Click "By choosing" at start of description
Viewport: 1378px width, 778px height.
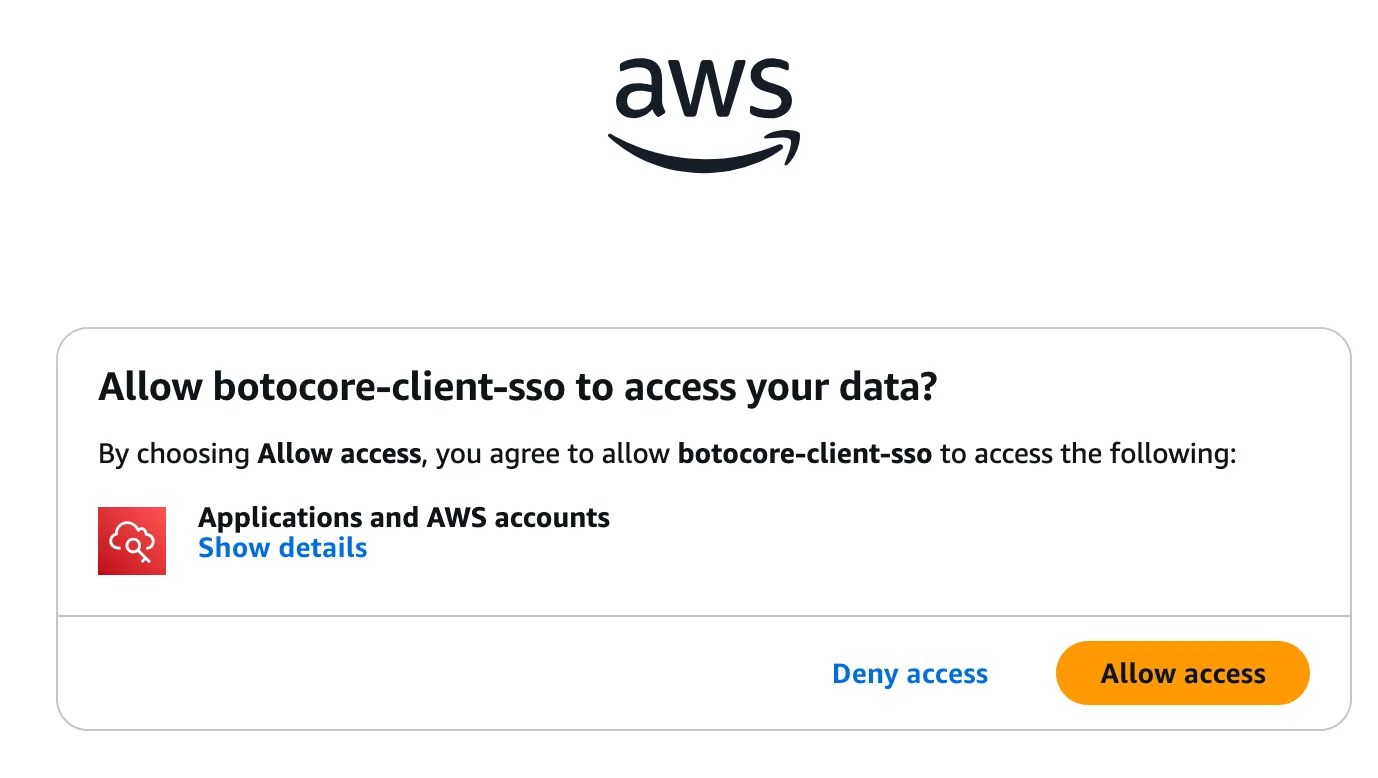tap(174, 454)
